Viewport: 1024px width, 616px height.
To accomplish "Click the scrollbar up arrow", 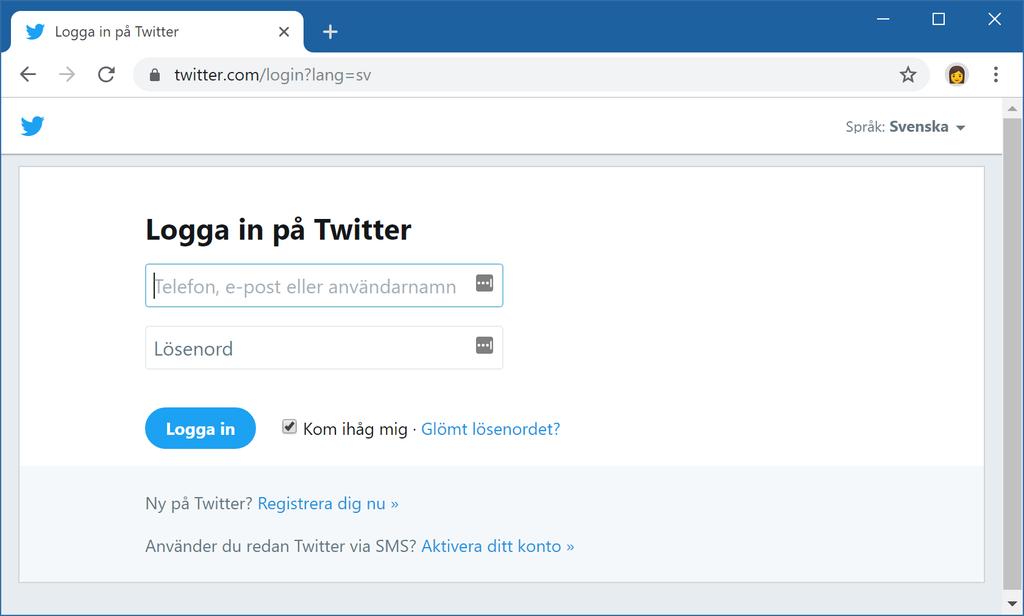I will coord(1012,108).
